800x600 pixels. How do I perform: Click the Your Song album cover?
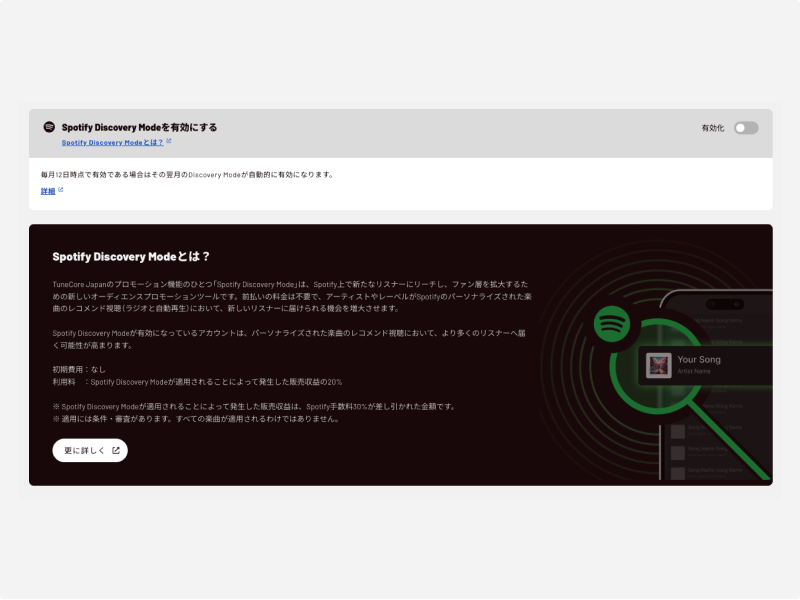coord(658,365)
